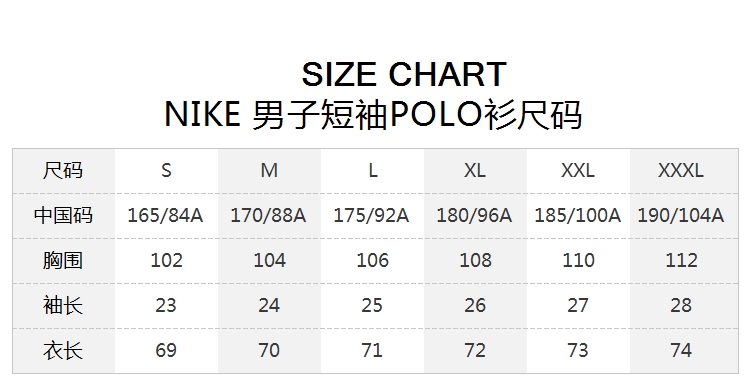Click chest value 112 for size XXXL
This screenshot has width=750, height=385.
681,261
